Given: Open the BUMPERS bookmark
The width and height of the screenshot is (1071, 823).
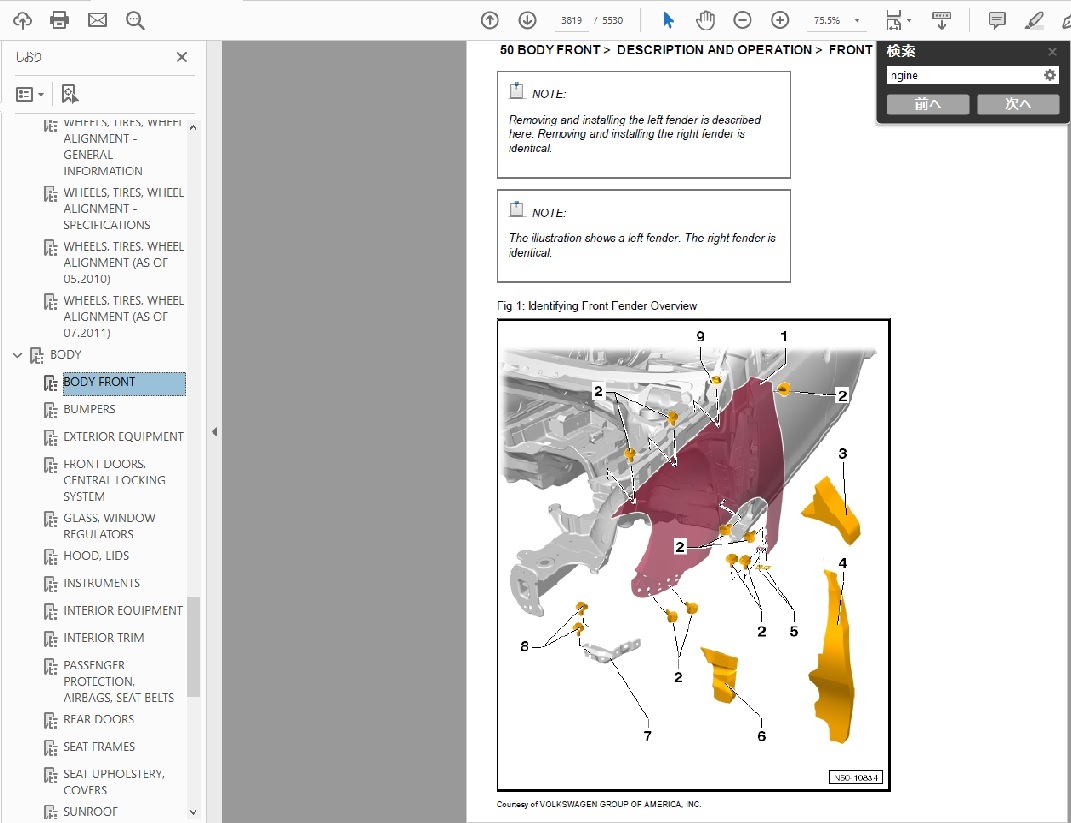Looking at the screenshot, I should (x=89, y=409).
